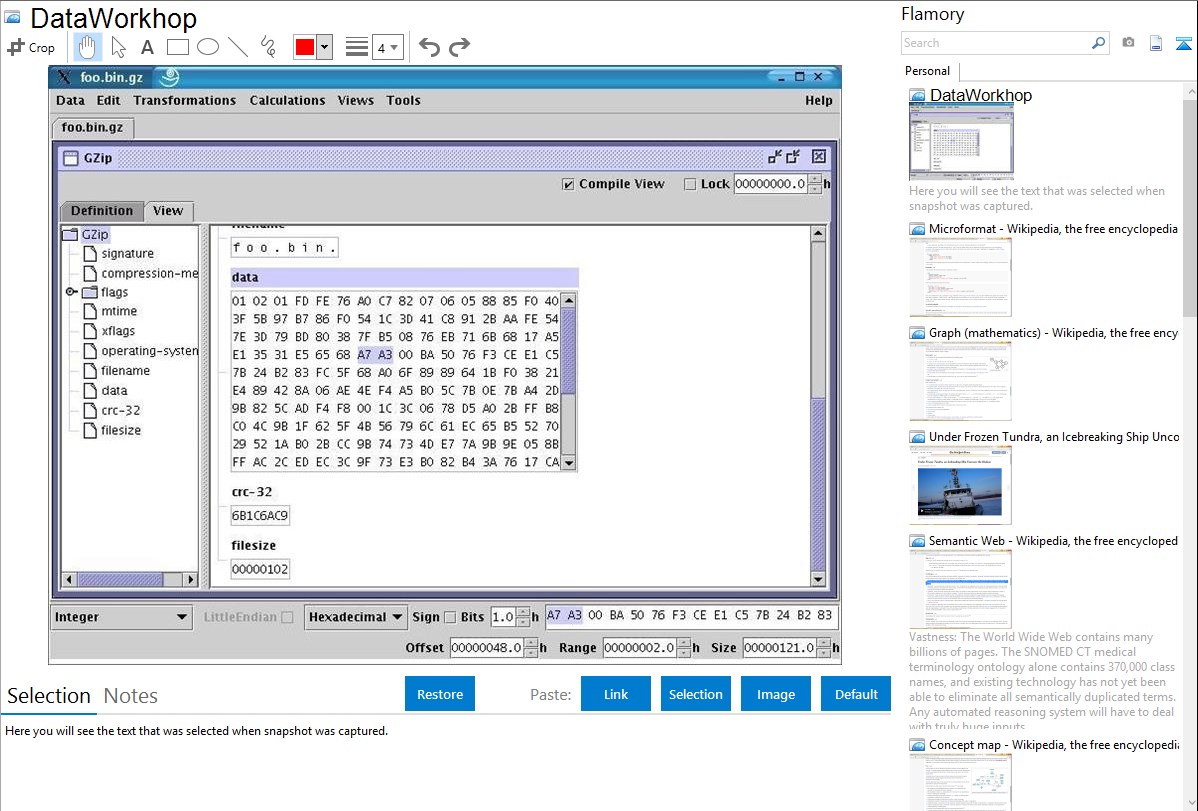Click the Link paste button
This screenshot has width=1198, height=811.
(x=616, y=694)
